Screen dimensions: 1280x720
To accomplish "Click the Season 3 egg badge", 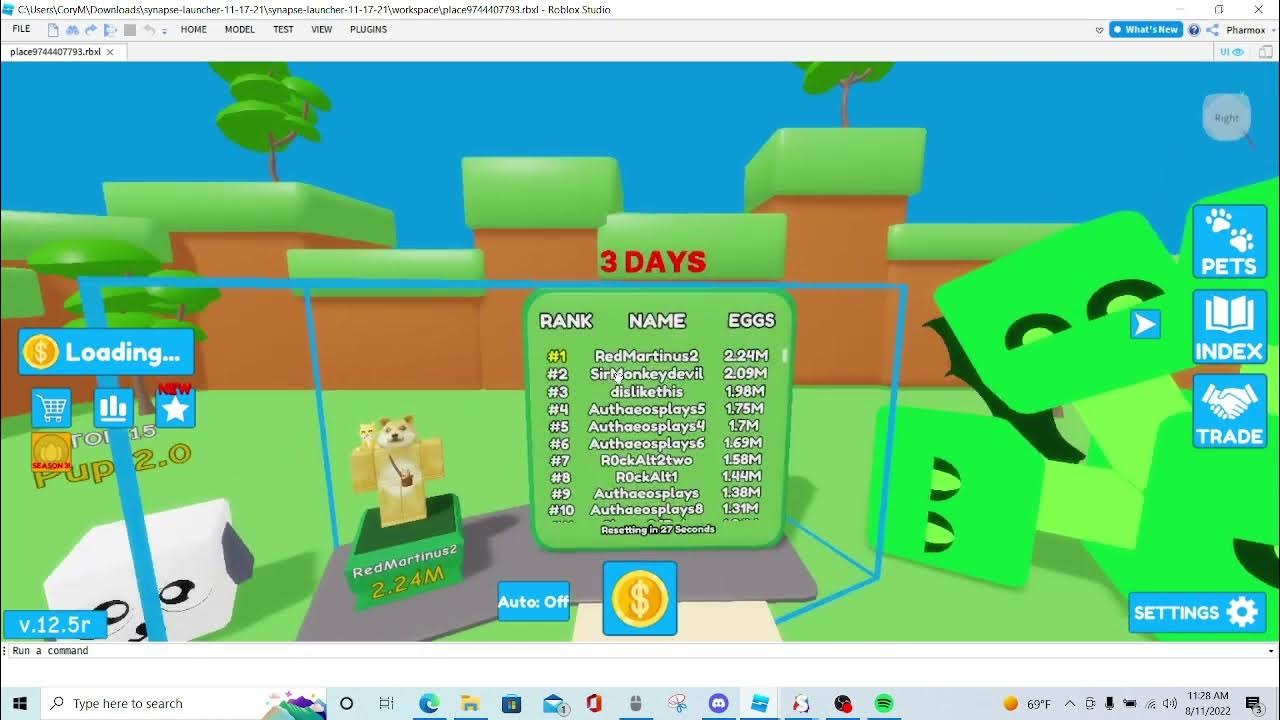I will click(51, 452).
